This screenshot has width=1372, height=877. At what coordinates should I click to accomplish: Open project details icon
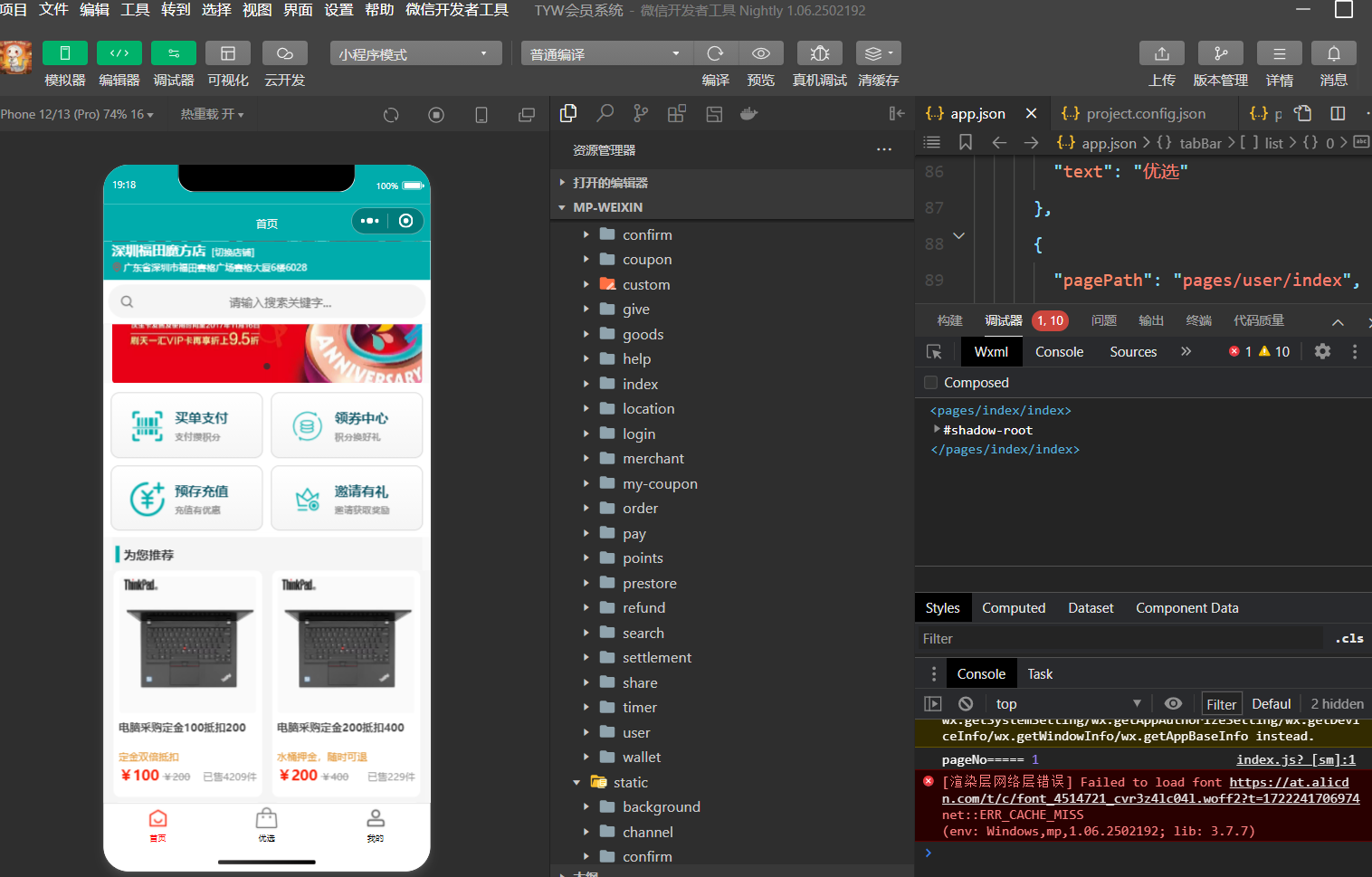1280,53
